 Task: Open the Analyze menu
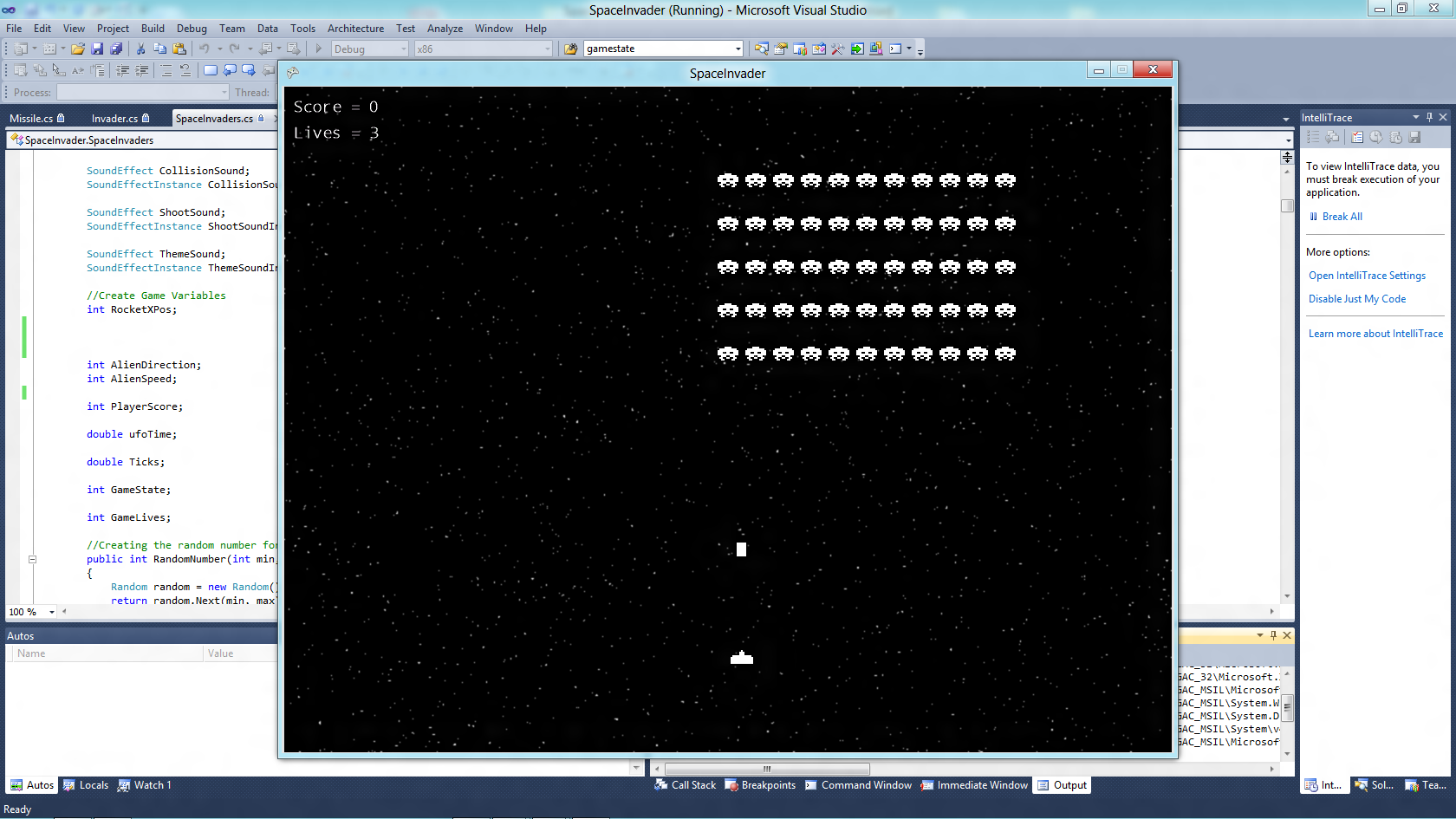[x=445, y=29]
